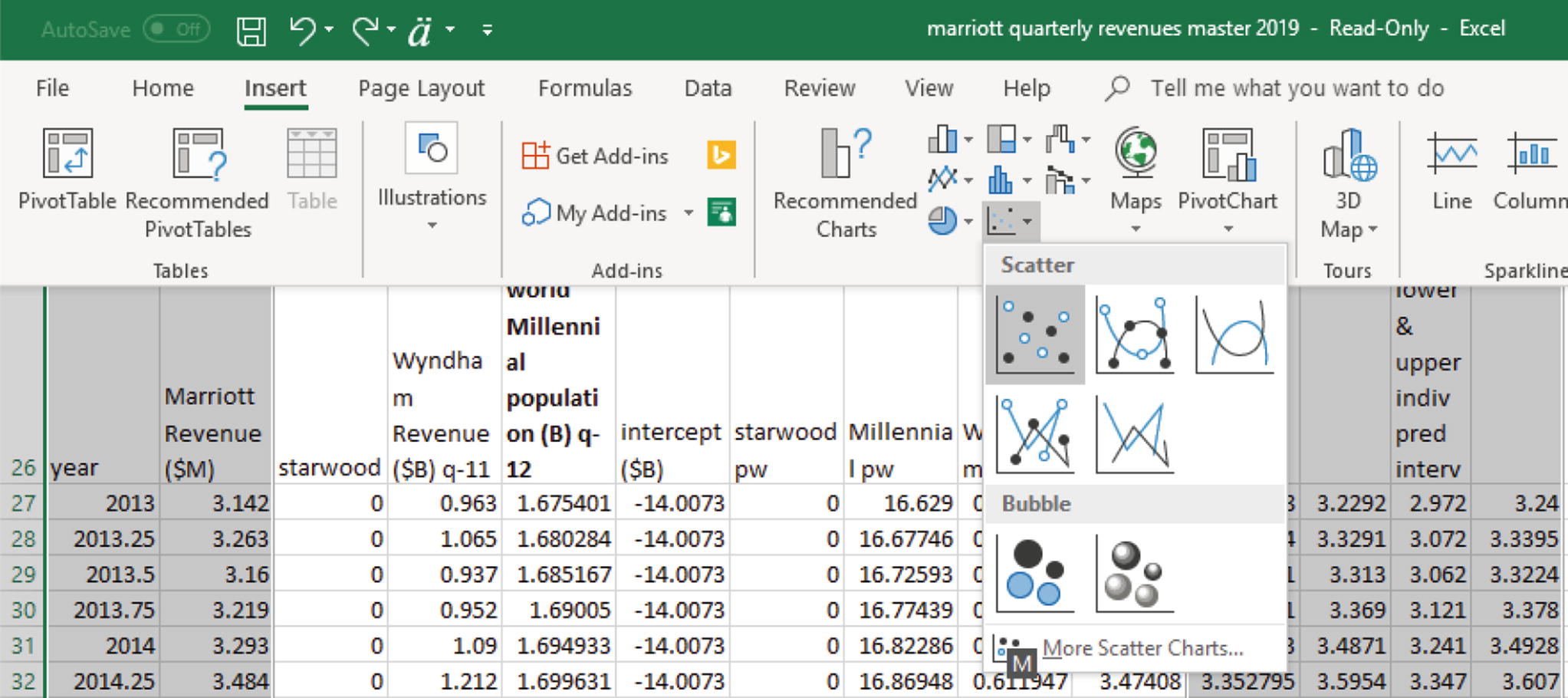Viewport: 1568px width, 698px height.
Task: Open the File tab
Action: (x=52, y=88)
